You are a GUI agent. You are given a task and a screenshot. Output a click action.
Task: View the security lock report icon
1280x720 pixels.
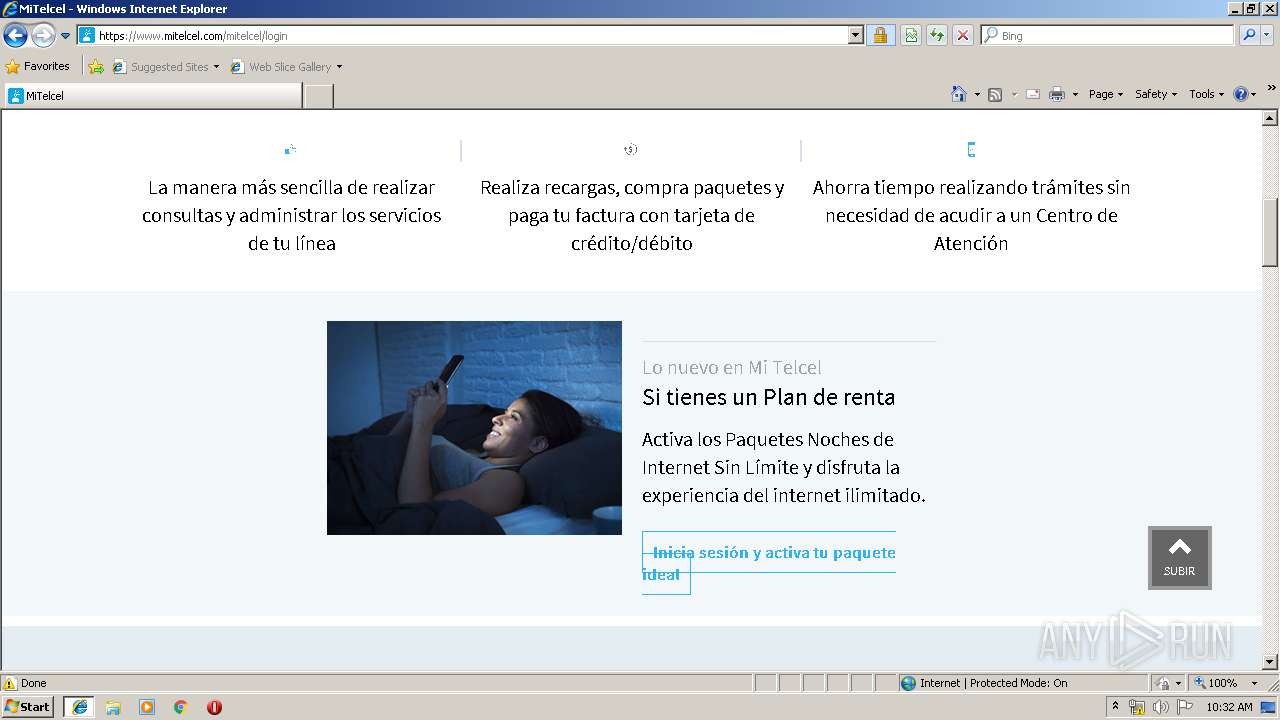pos(880,35)
